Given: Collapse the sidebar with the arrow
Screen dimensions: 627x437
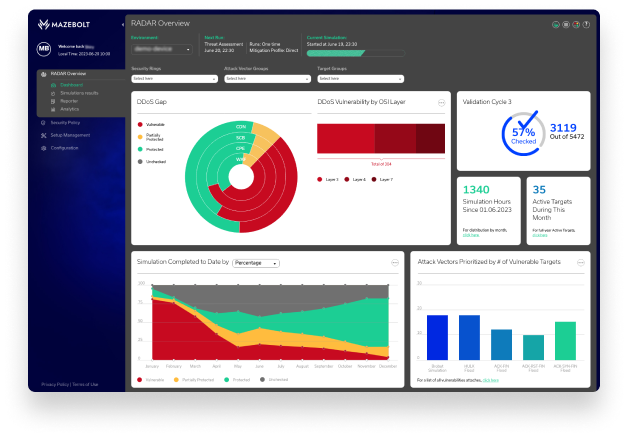Looking at the screenshot, I should tap(121, 23).
